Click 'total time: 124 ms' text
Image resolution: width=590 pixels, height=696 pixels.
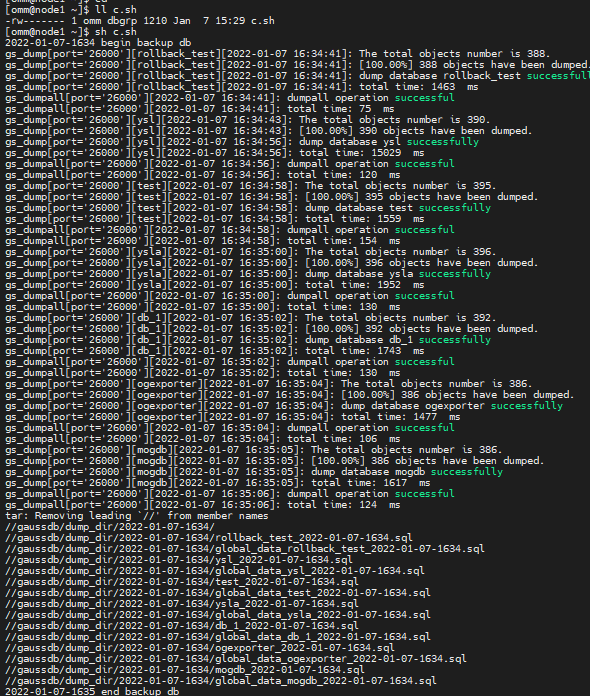pos(344,505)
